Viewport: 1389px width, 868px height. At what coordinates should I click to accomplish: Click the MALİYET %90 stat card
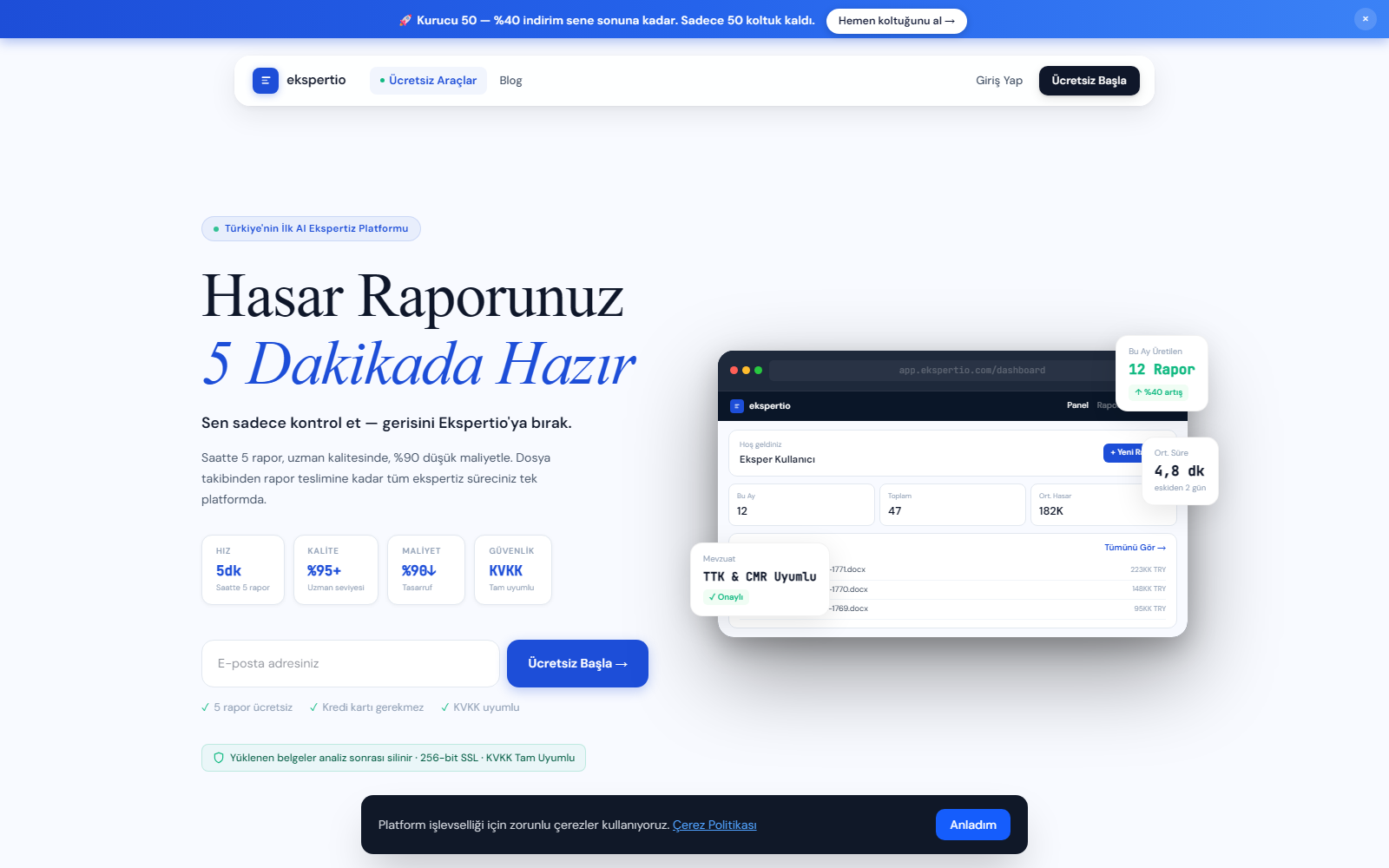pos(426,569)
